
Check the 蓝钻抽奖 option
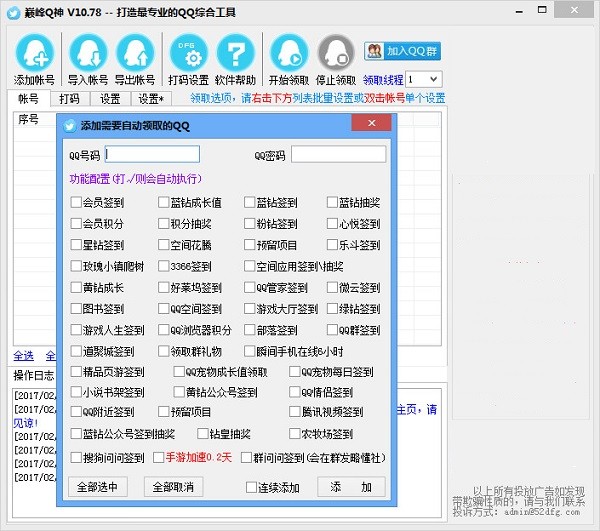click(332, 202)
